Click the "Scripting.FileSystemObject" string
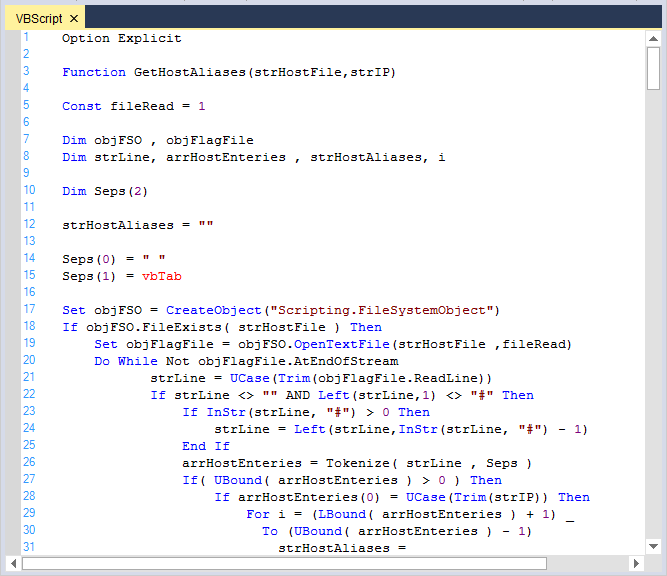 coord(382,311)
